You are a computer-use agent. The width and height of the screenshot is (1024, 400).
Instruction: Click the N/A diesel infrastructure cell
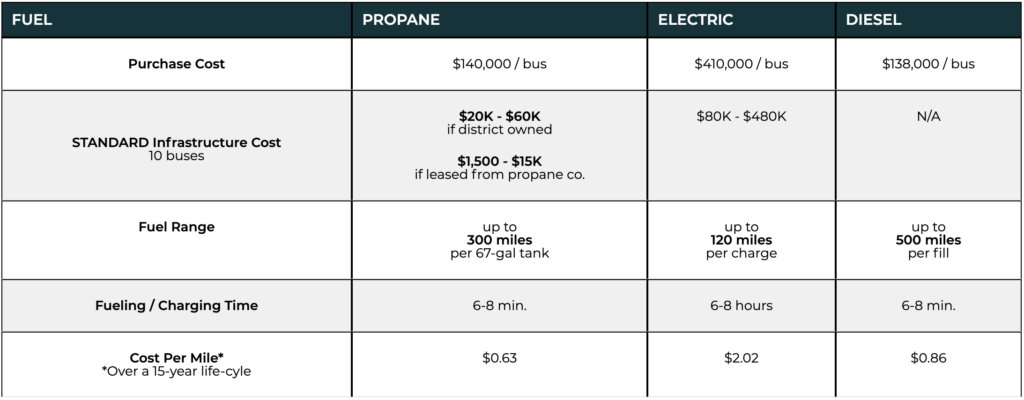click(x=928, y=116)
